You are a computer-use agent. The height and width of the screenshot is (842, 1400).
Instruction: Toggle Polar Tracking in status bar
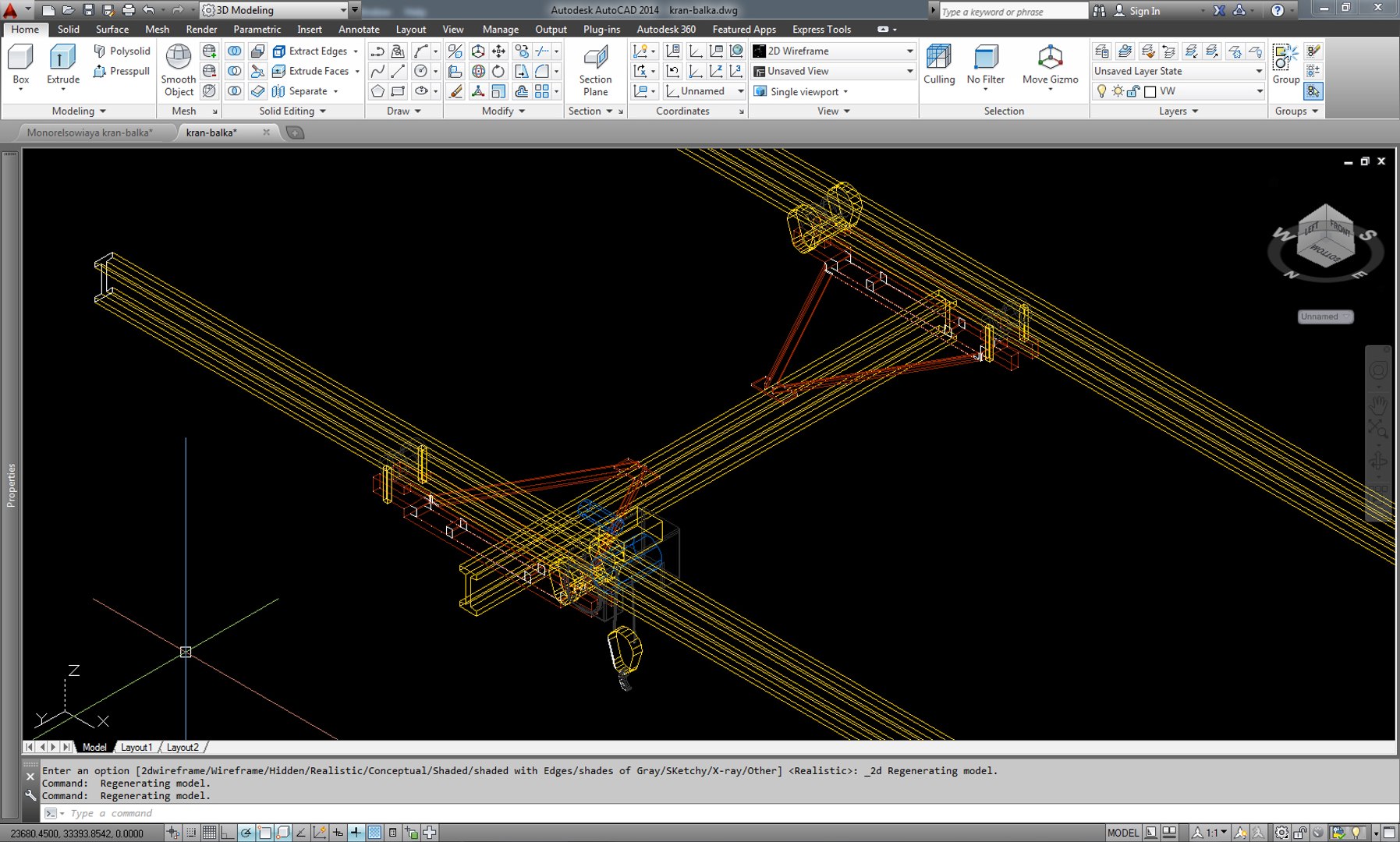click(246, 833)
